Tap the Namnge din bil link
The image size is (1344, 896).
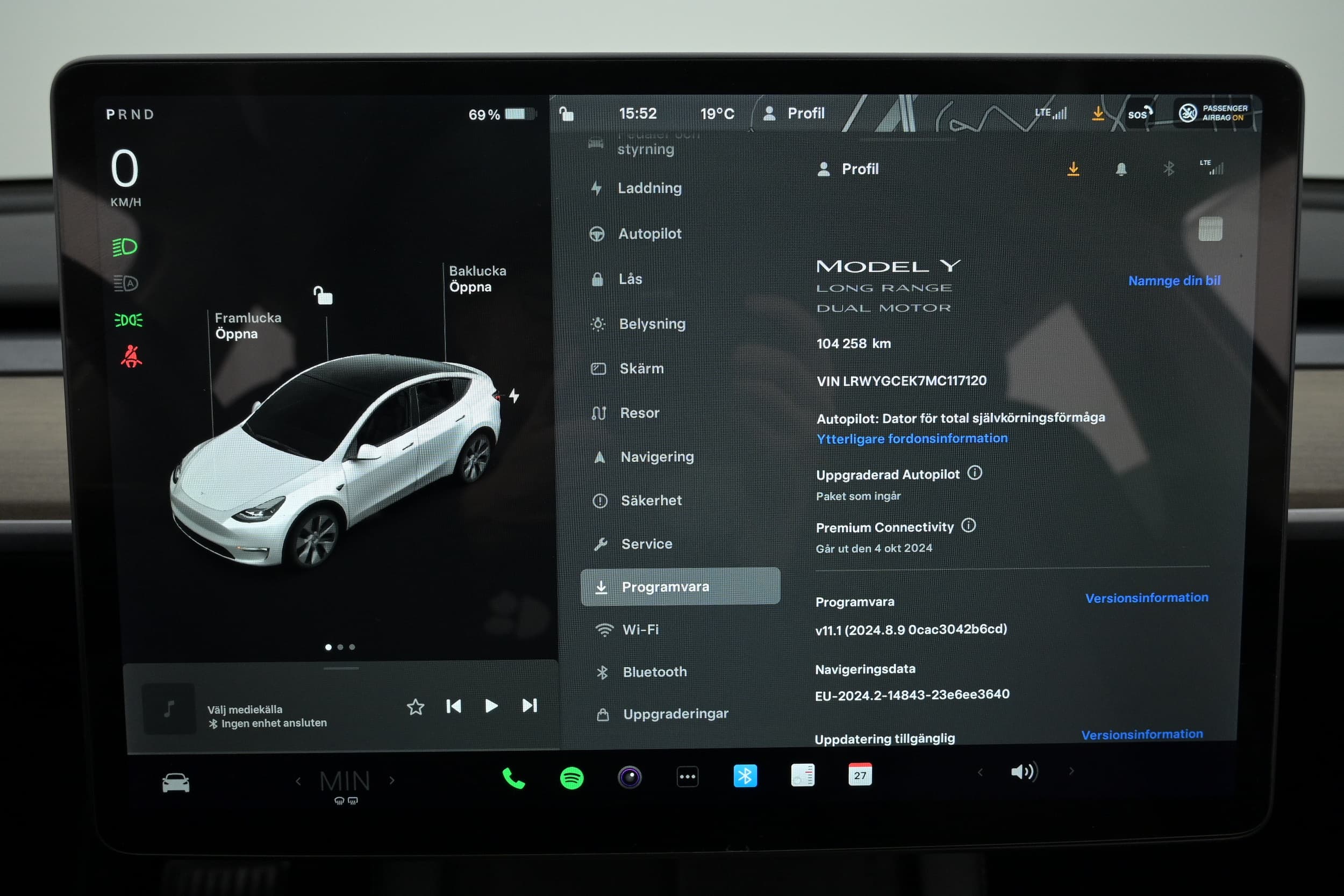click(1174, 281)
